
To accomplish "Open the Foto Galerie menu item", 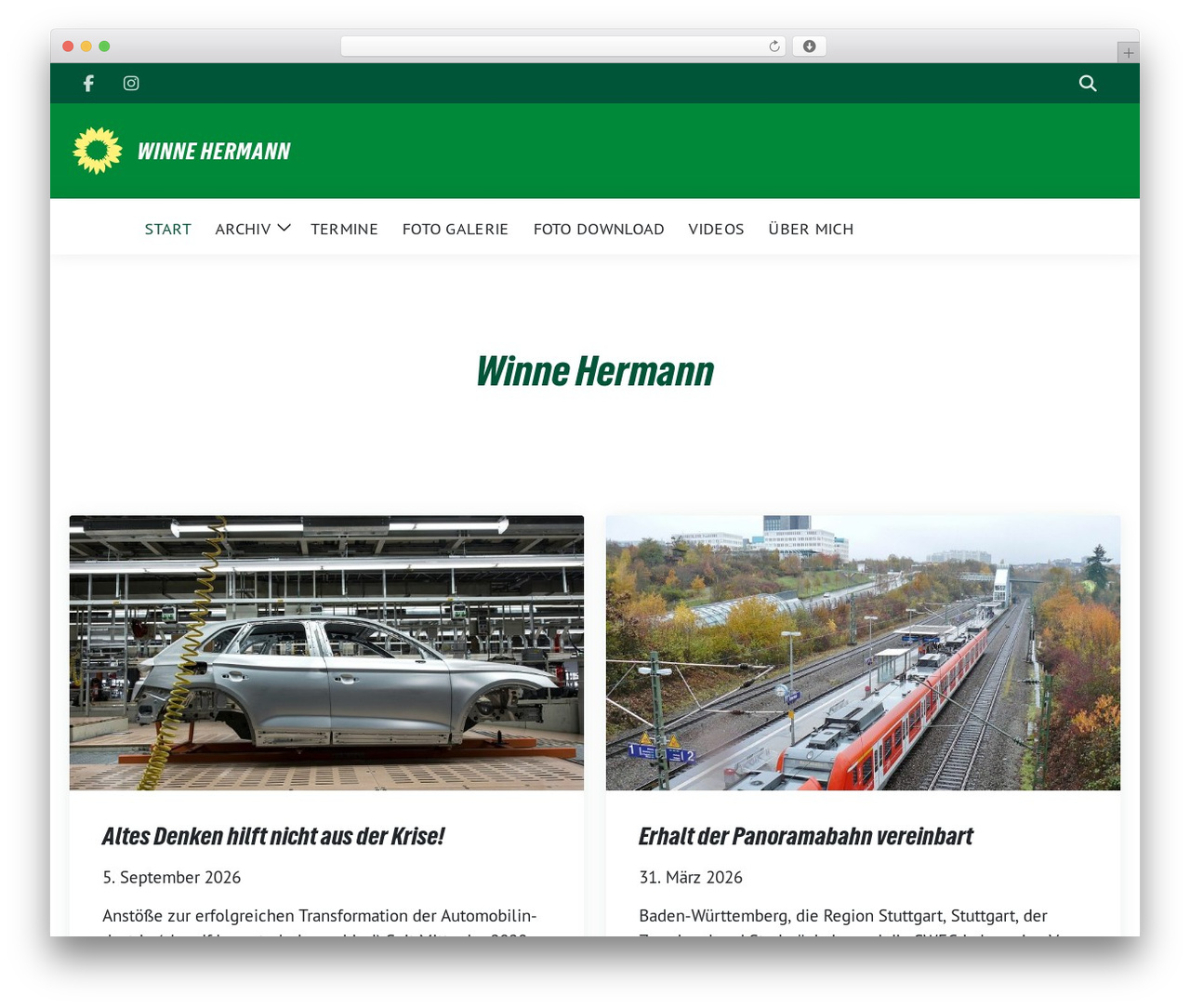I will [456, 229].
